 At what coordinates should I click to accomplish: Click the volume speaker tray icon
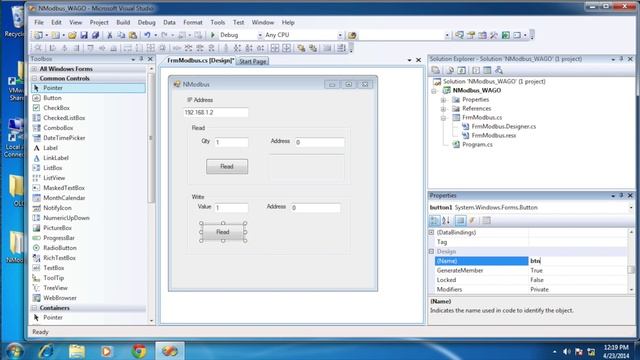point(567,351)
